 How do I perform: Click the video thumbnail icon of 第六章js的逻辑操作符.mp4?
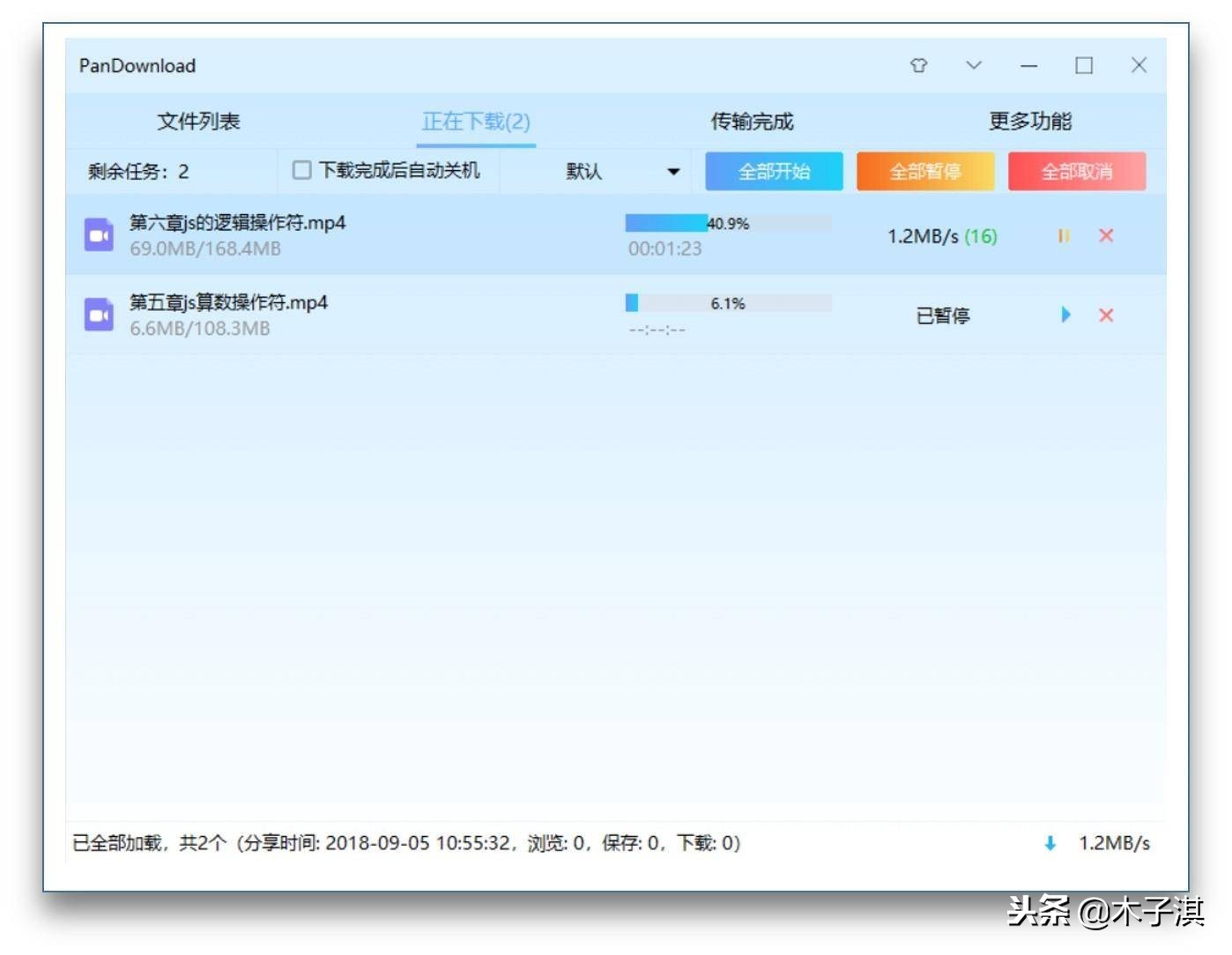pos(98,234)
